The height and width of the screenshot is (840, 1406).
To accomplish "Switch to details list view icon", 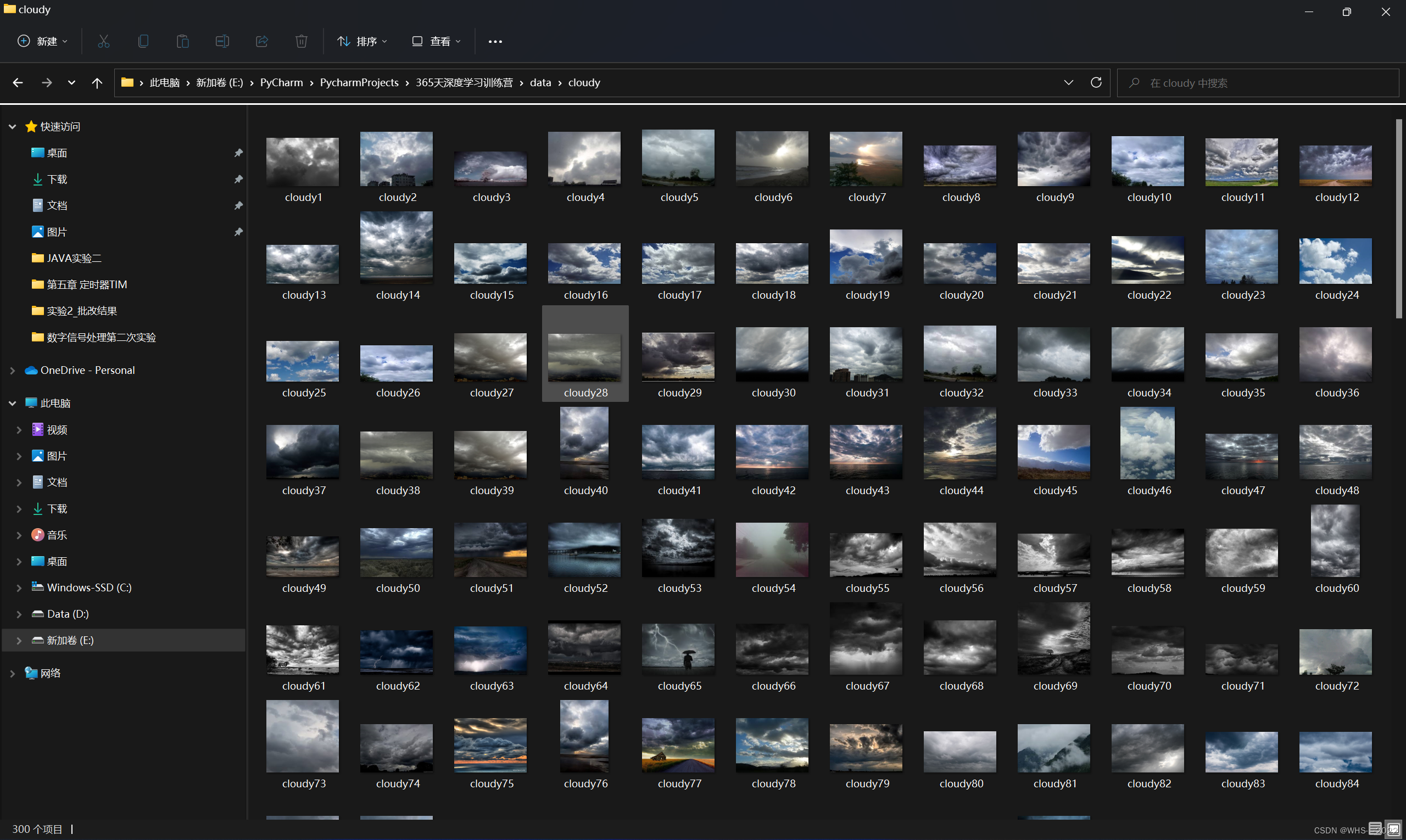I will [1375, 829].
